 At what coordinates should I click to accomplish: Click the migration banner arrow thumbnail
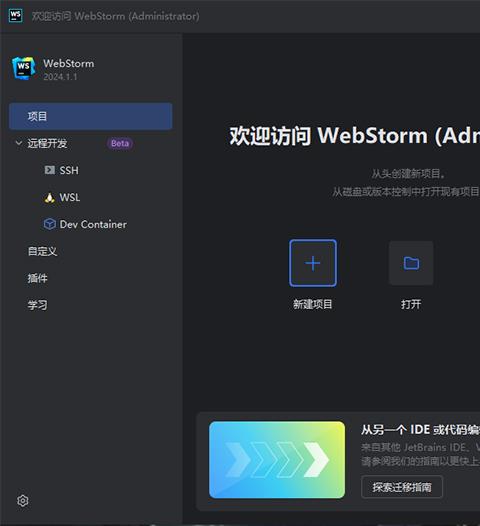[277, 460]
